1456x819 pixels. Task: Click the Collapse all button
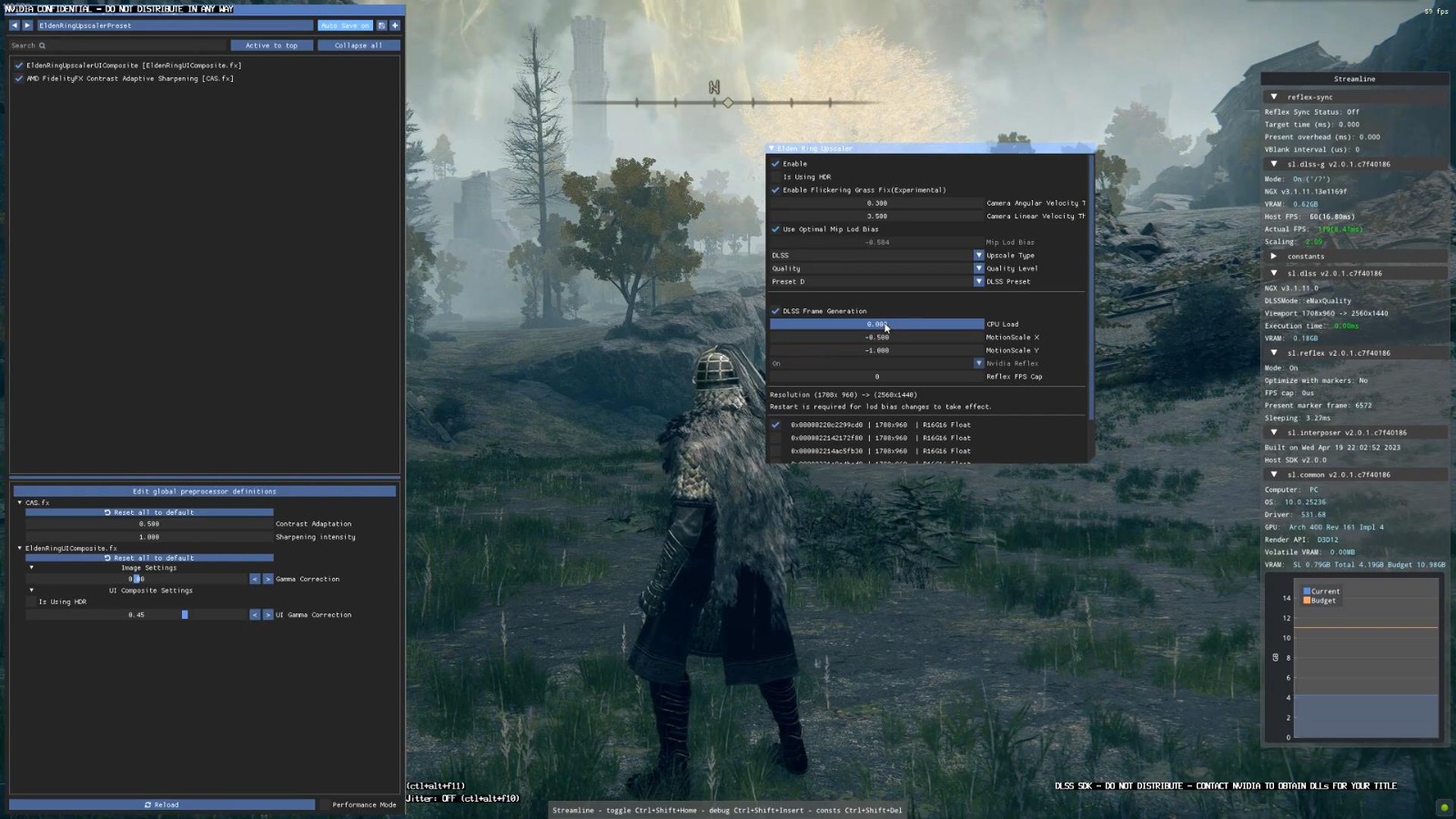359,45
